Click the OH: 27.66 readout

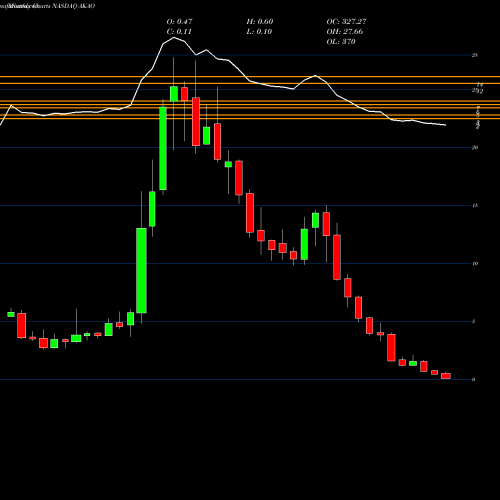pyautogui.click(x=345, y=32)
